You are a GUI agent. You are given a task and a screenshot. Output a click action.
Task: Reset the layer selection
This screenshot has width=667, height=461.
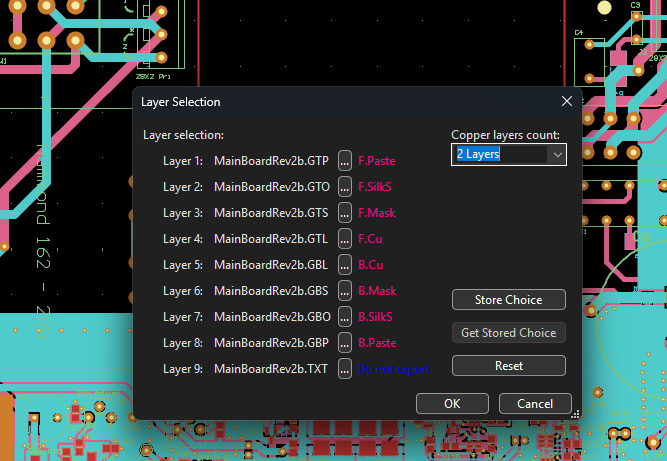click(509, 366)
